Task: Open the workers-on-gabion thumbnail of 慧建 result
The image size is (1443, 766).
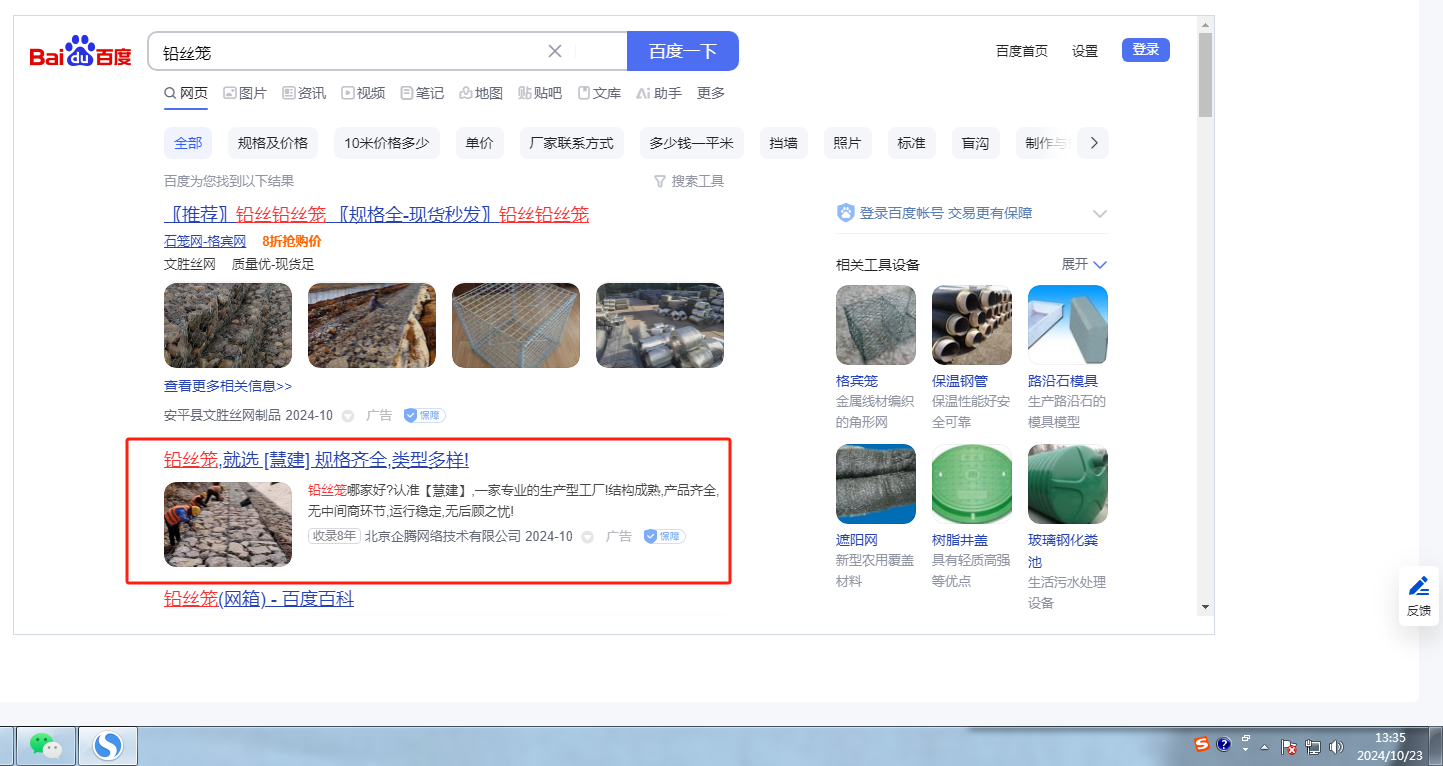Action: tap(228, 524)
